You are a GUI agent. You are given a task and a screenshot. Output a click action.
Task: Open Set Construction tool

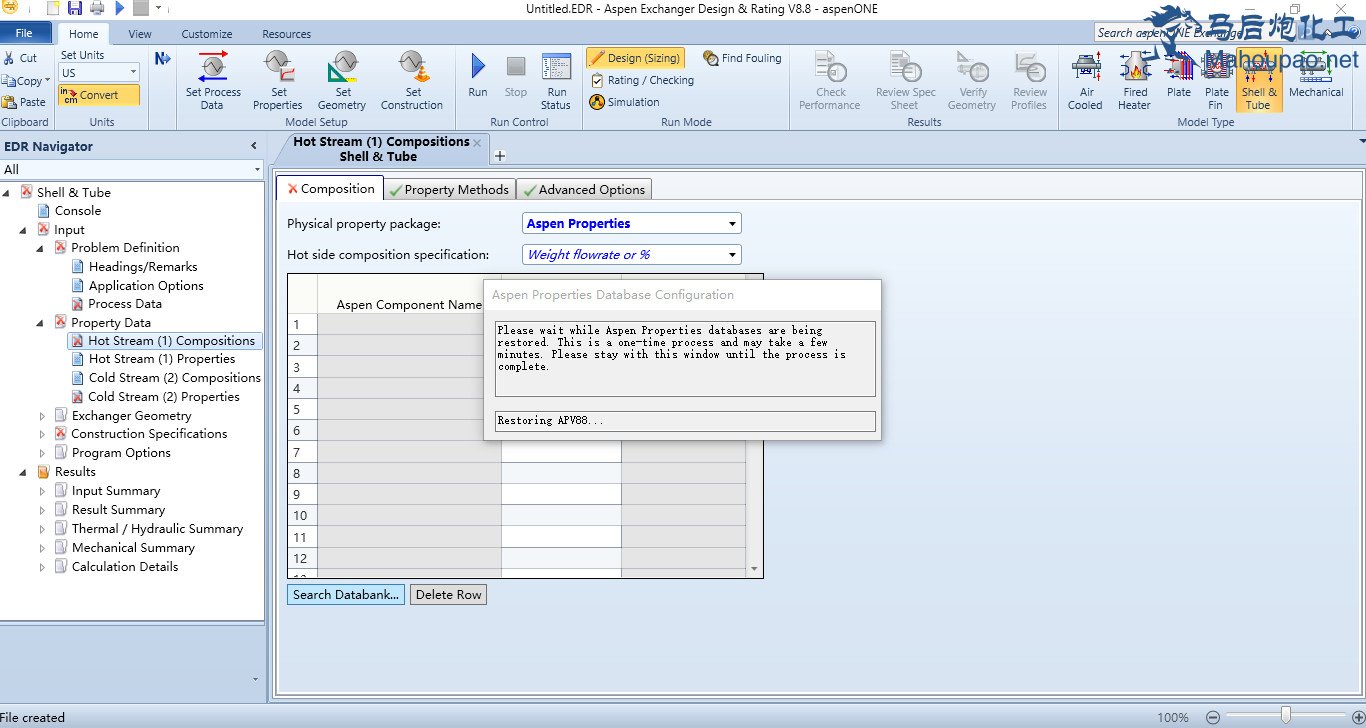pyautogui.click(x=412, y=82)
